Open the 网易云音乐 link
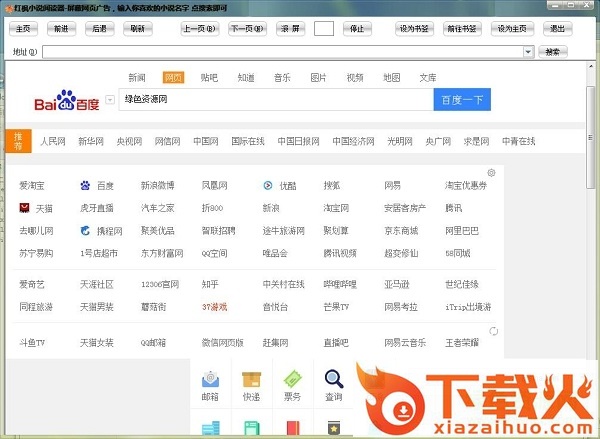This screenshot has height=439, width=600. pyautogui.click(x=405, y=343)
